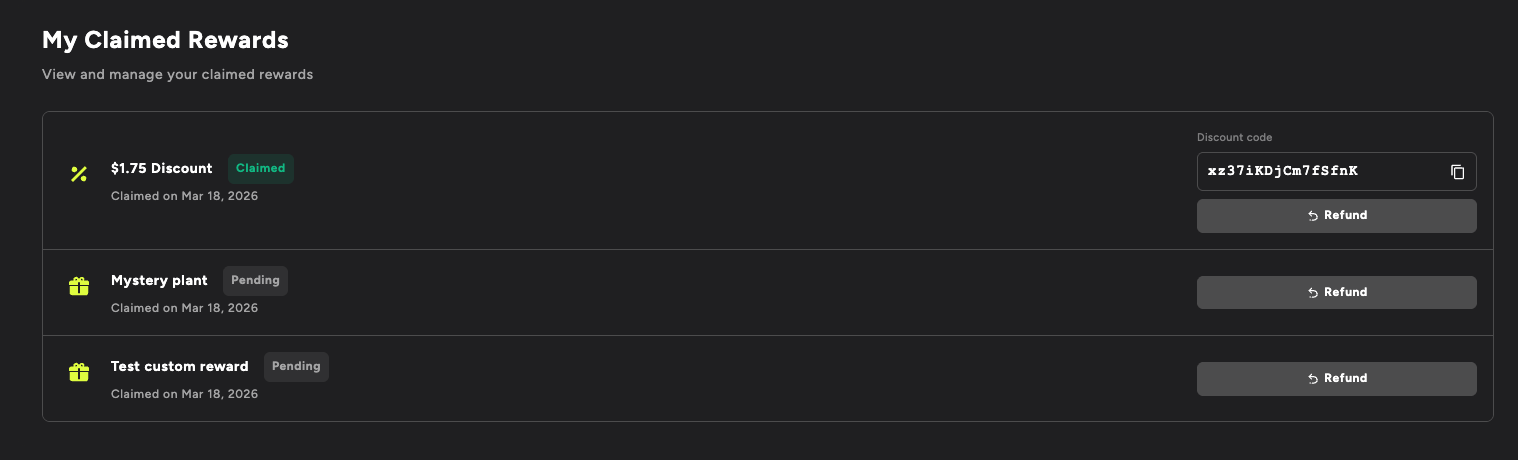The height and width of the screenshot is (460, 1518).
Task: Click the claimed date under Mystery plant
Action: point(184,308)
